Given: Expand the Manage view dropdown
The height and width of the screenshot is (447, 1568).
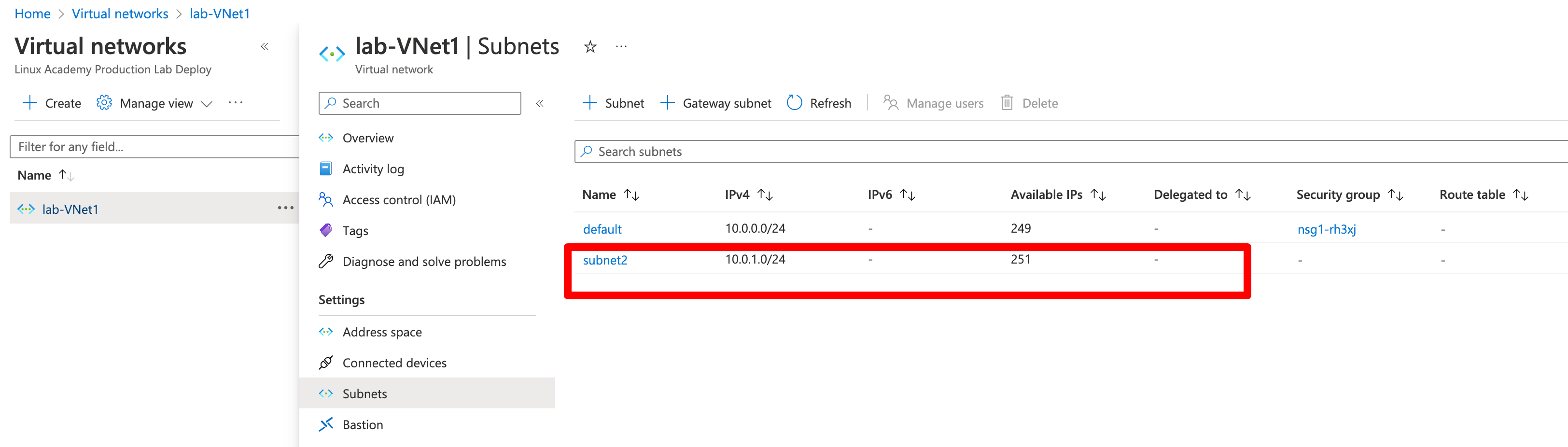Looking at the screenshot, I should (207, 103).
